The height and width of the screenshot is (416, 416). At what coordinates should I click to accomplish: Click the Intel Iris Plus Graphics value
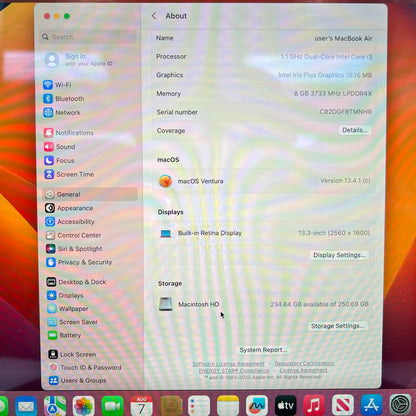(x=325, y=75)
